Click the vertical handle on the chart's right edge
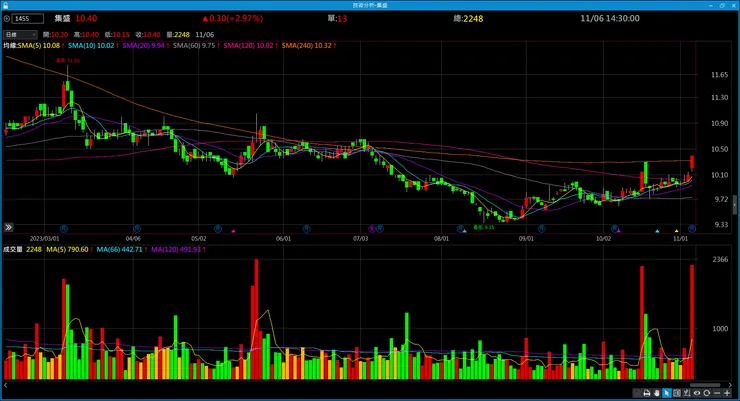740x401 pixels. pyautogui.click(x=734, y=204)
